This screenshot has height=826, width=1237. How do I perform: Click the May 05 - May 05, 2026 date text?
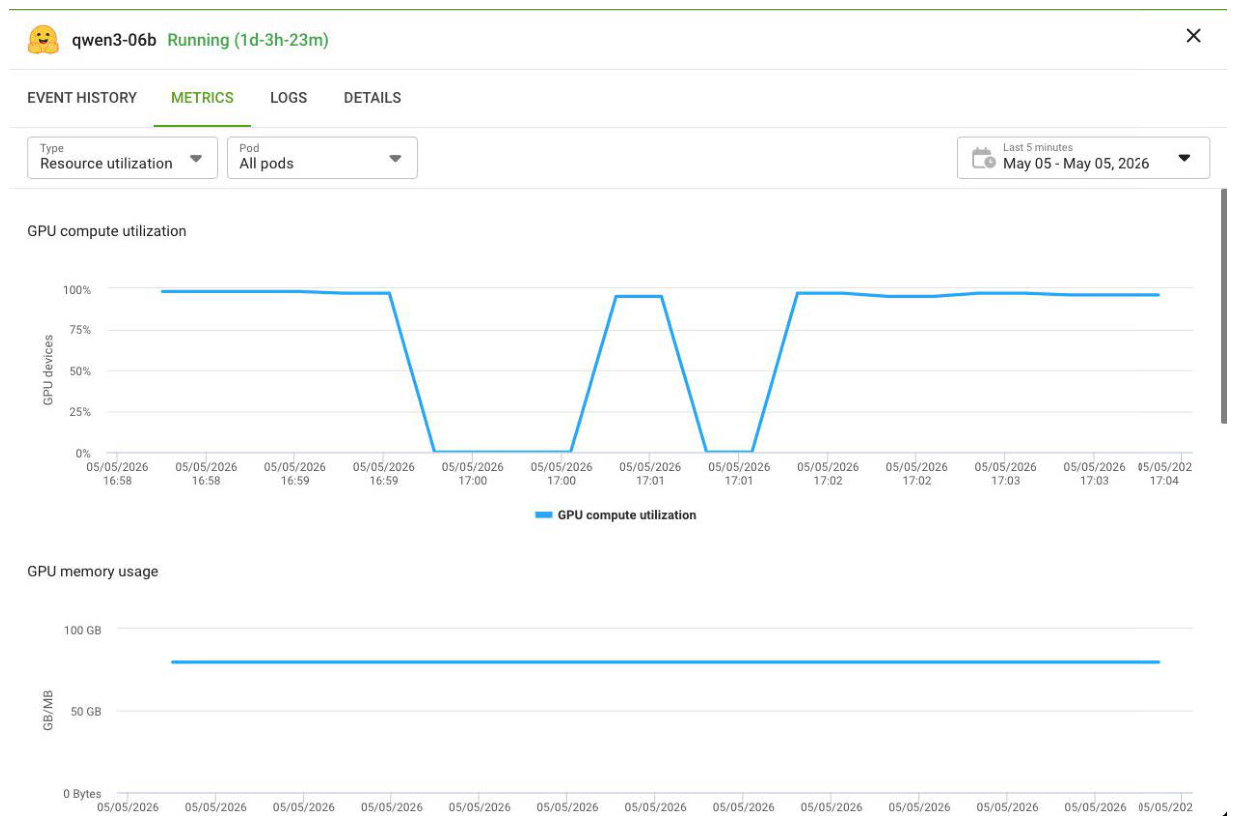point(1076,164)
